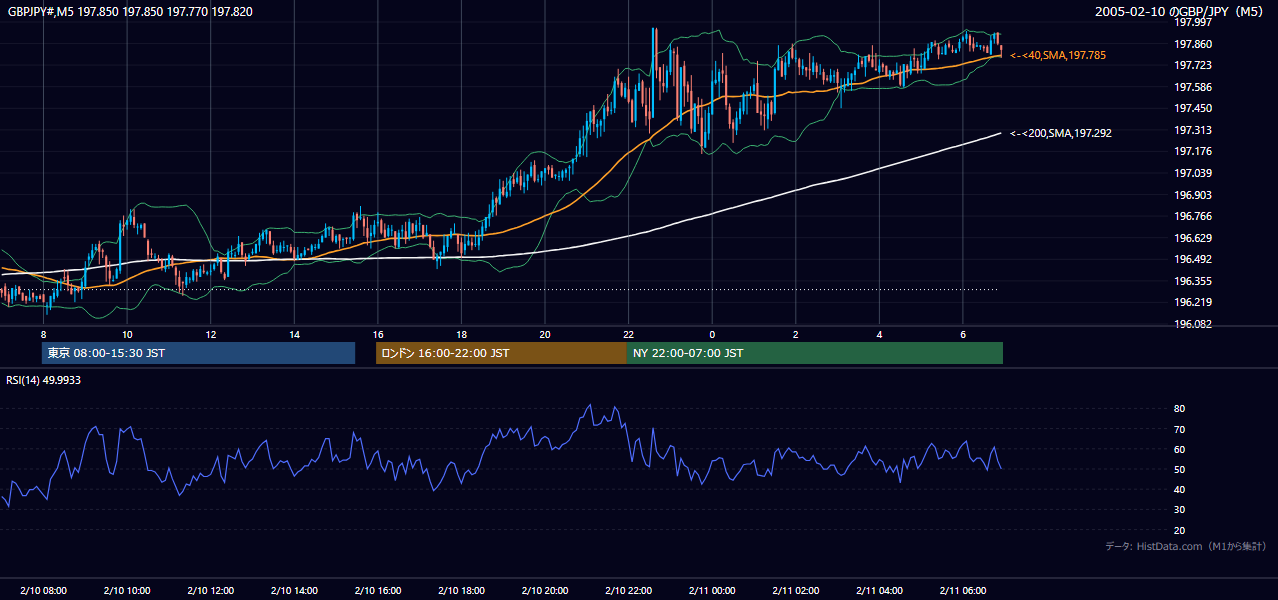Click the 197.450 price axis value
The height and width of the screenshot is (600, 1278).
pyautogui.click(x=1193, y=108)
